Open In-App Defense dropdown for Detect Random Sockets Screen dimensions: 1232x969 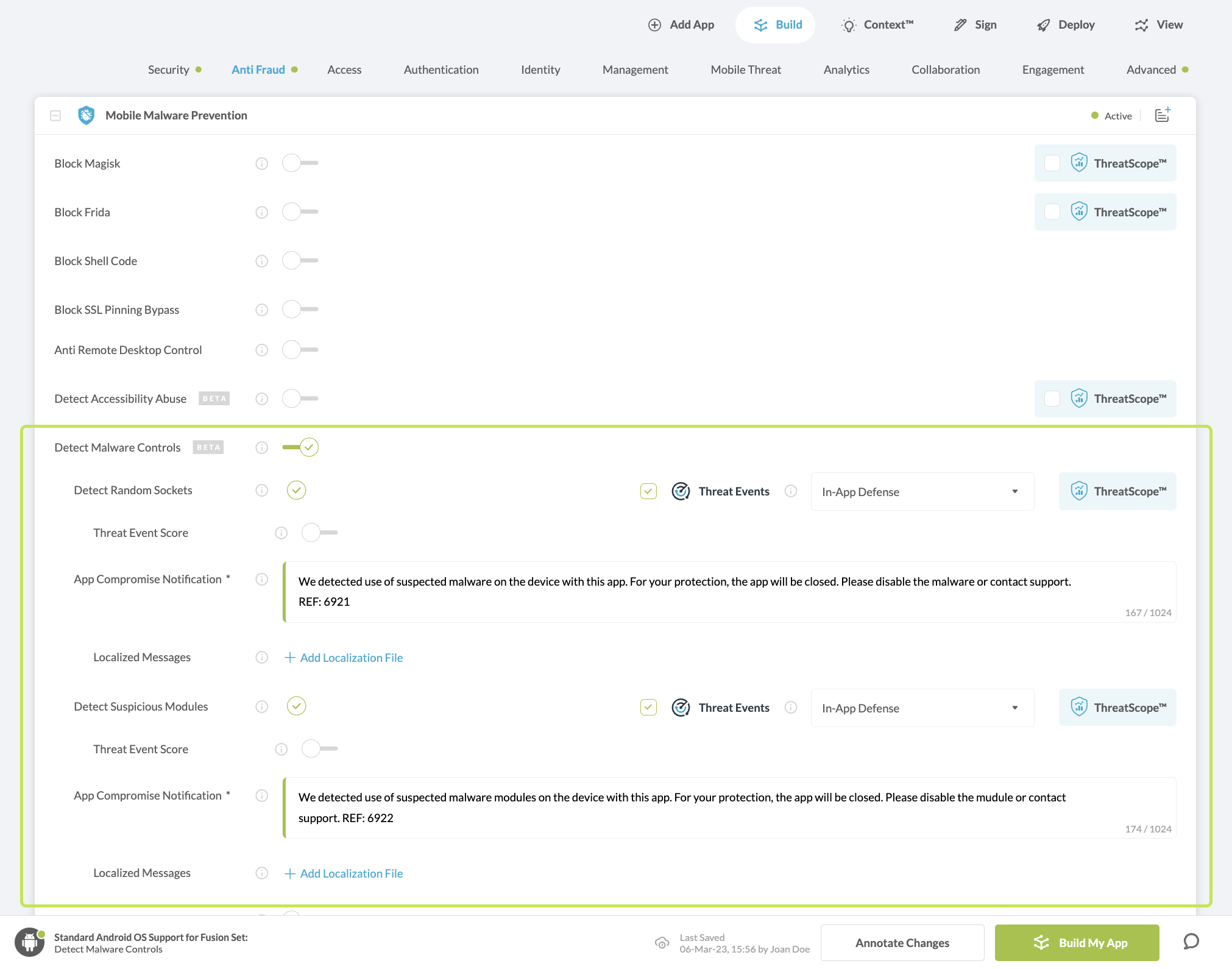pos(922,492)
